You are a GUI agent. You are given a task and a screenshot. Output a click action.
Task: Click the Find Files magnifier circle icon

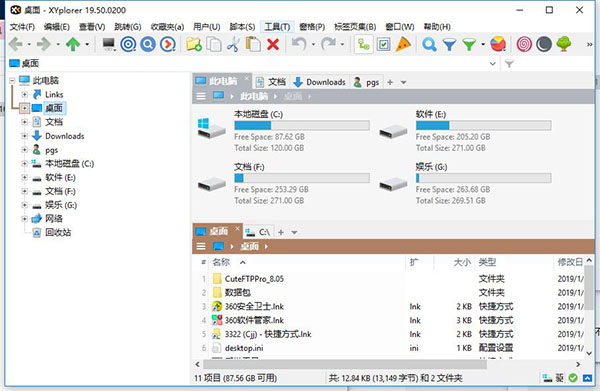click(148, 44)
